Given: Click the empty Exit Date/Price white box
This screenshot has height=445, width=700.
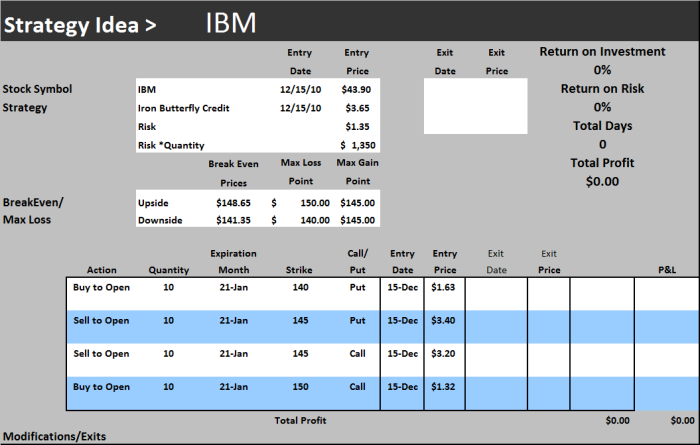Looking at the screenshot, I should pos(475,106).
